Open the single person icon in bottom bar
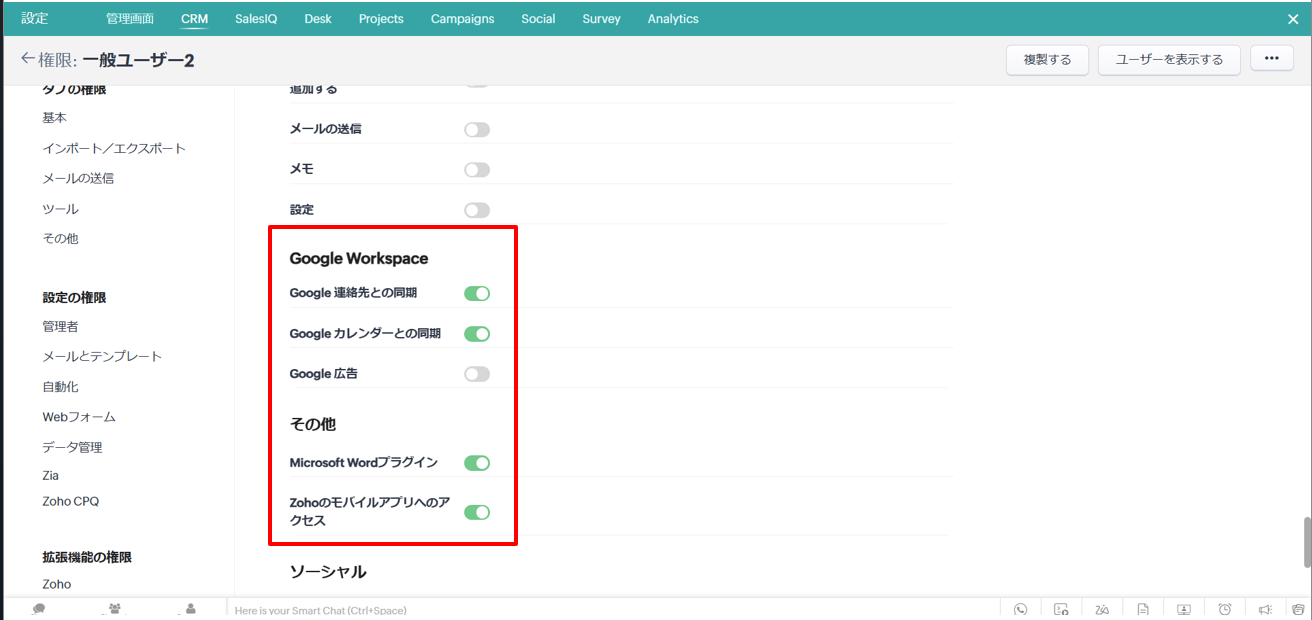Viewport: 1312px width, 620px height. [191, 609]
